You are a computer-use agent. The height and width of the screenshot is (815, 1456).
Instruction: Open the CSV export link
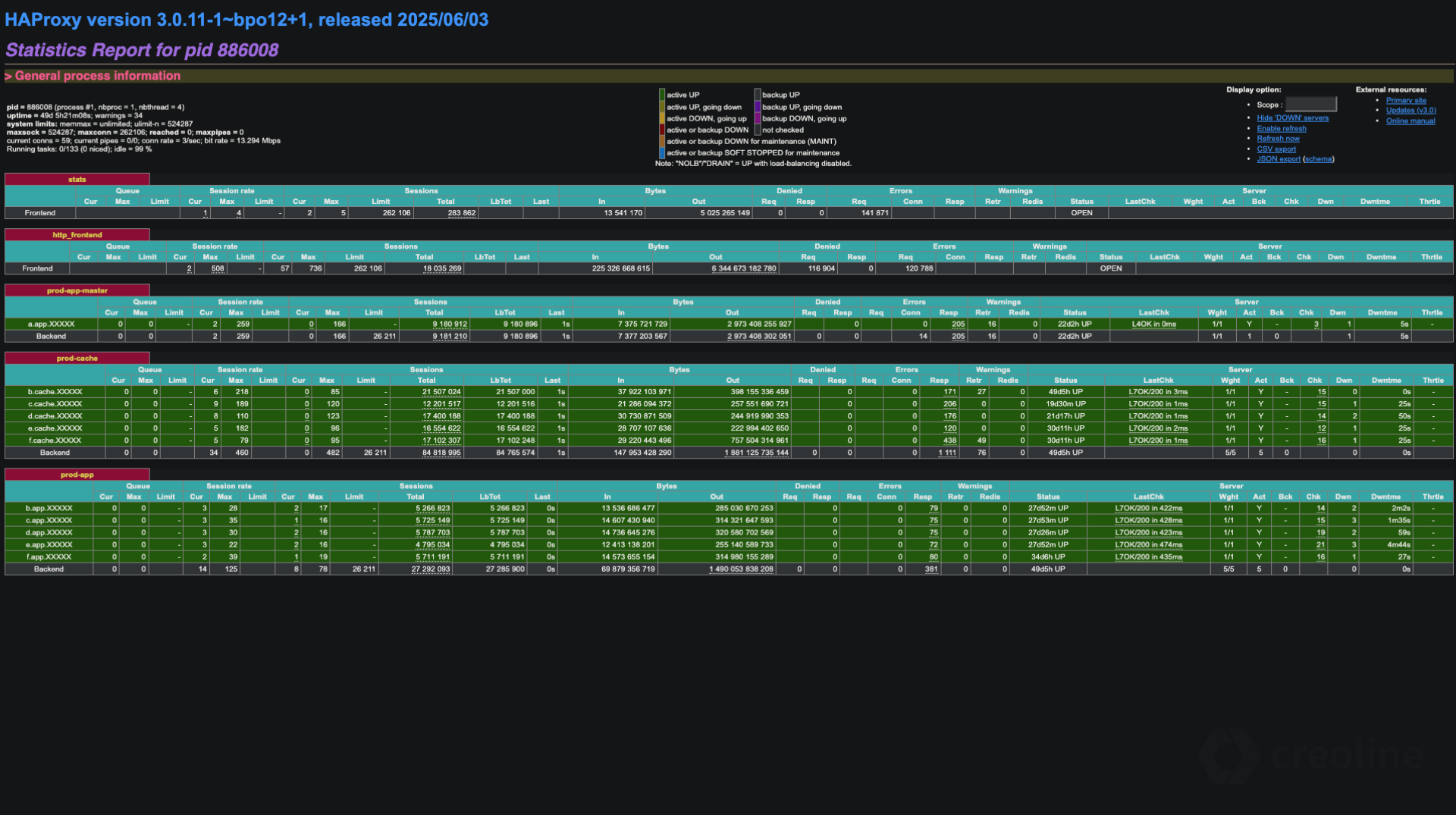tap(1276, 149)
